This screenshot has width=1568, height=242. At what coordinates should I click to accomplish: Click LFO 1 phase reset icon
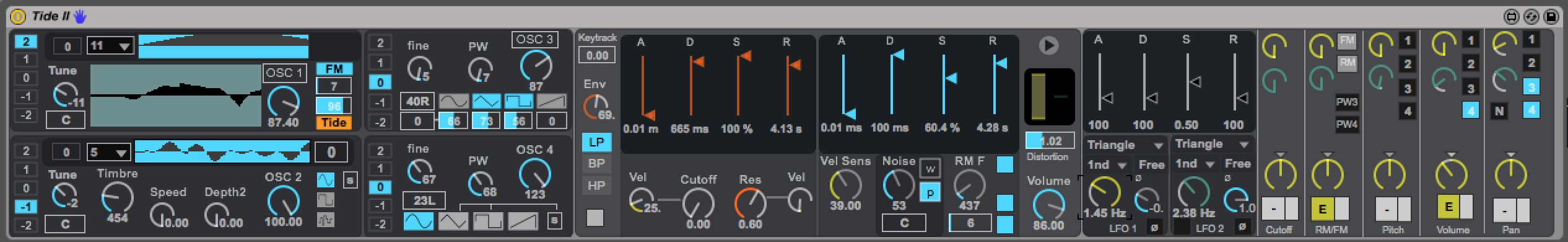click(1154, 228)
